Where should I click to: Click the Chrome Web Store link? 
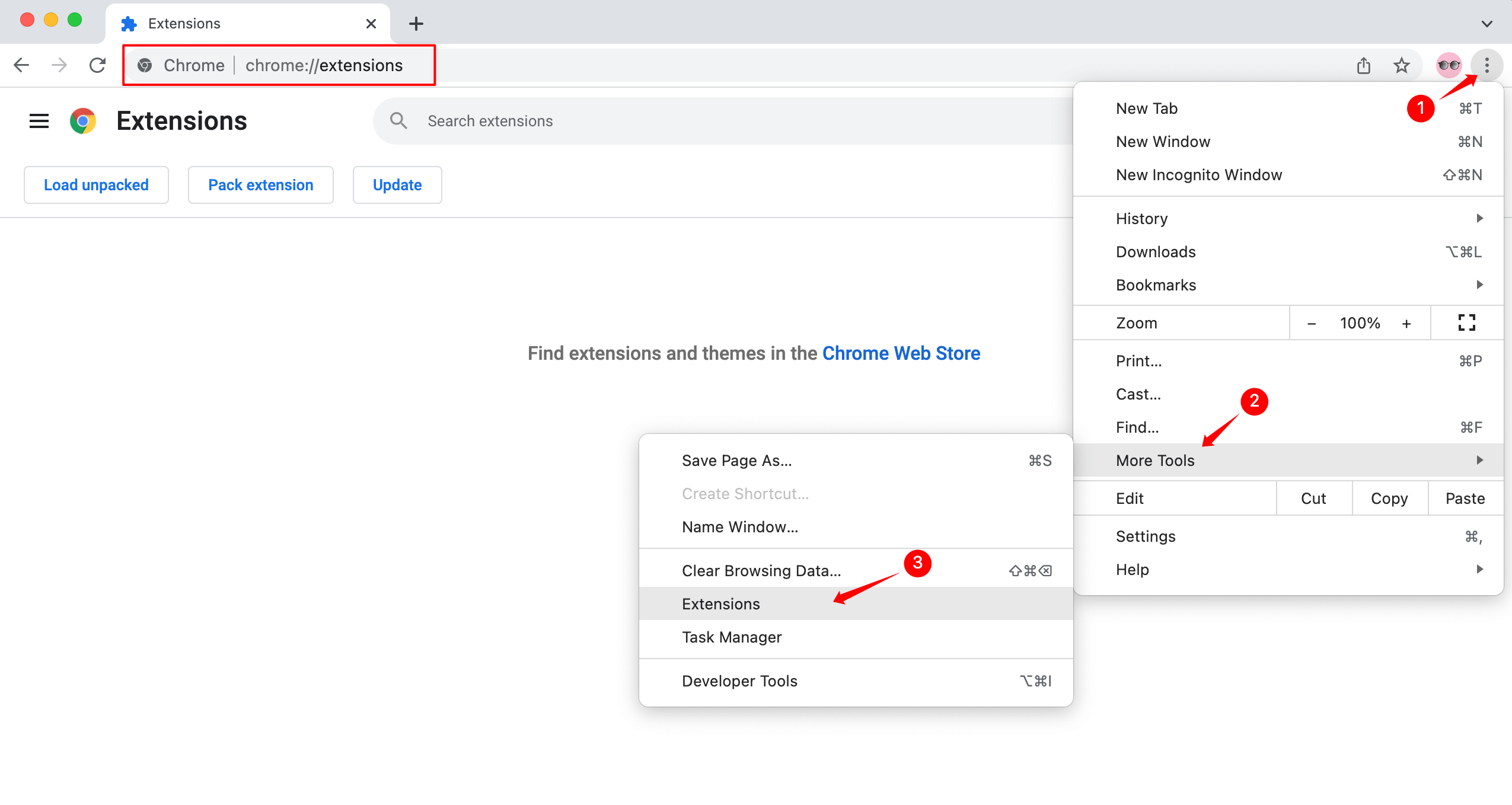pos(901,353)
